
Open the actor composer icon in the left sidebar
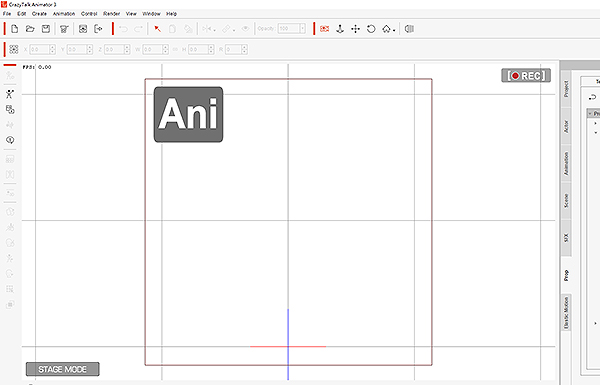click(10, 94)
